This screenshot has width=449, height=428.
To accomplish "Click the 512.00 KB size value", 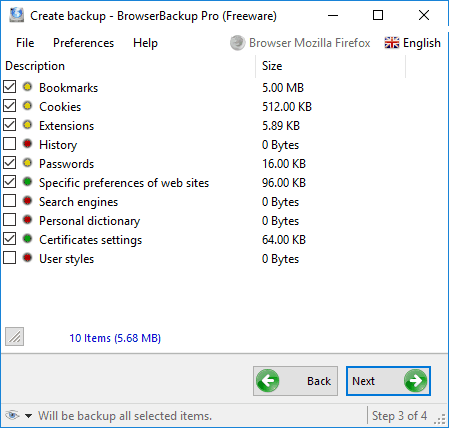I will point(287,107).
